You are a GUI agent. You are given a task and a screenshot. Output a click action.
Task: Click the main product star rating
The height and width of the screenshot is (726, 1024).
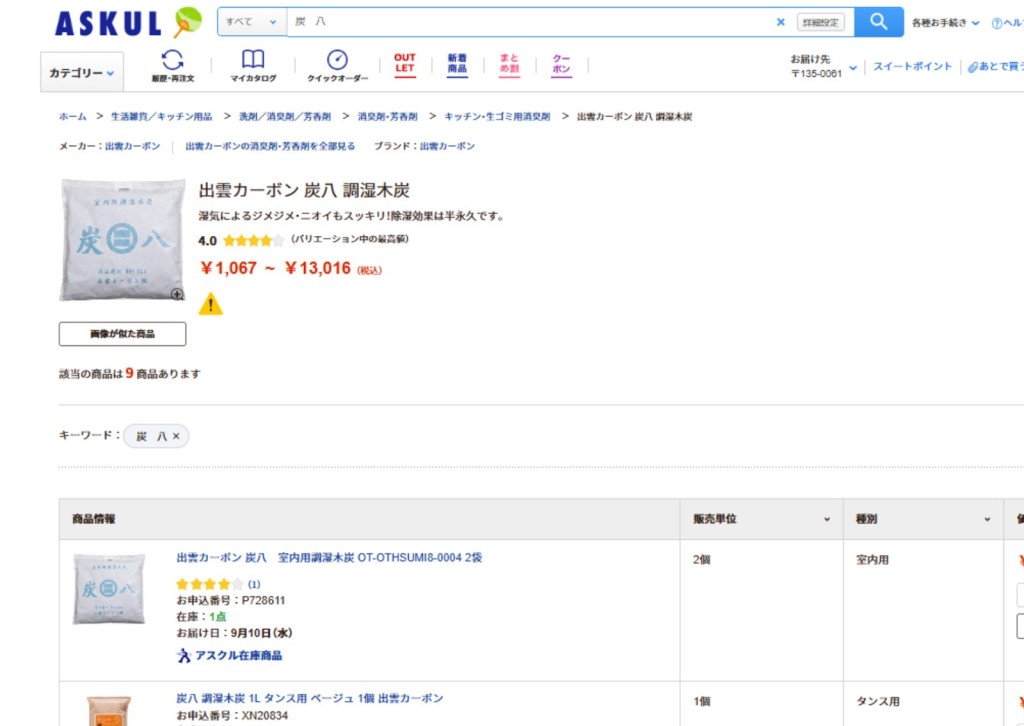coord(253,240)
